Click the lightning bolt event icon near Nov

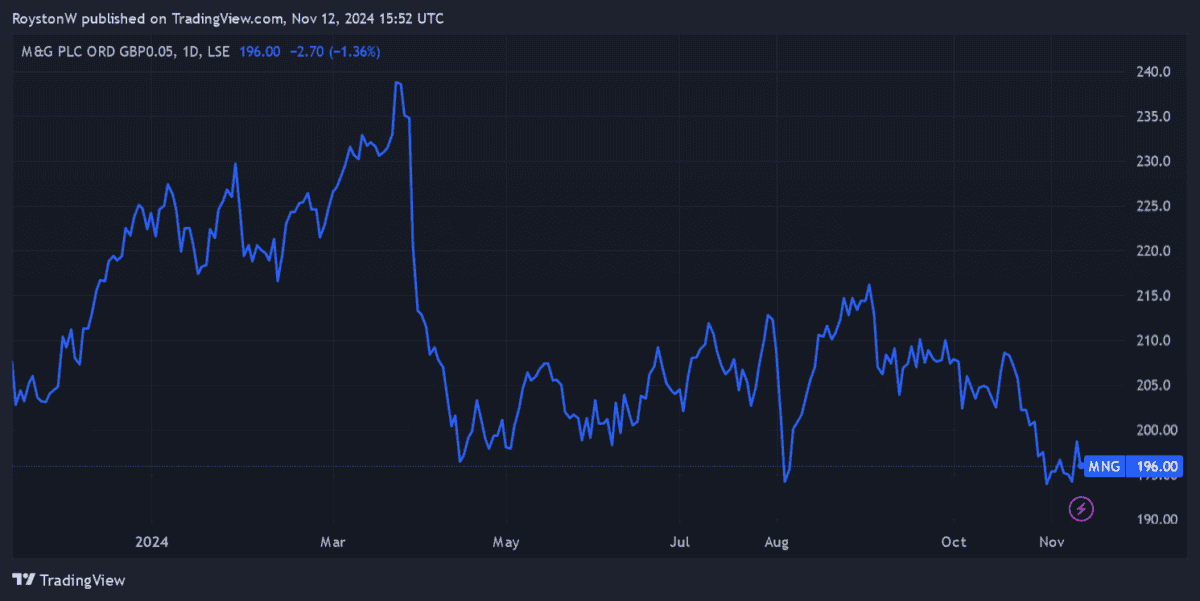[1080, 508]
